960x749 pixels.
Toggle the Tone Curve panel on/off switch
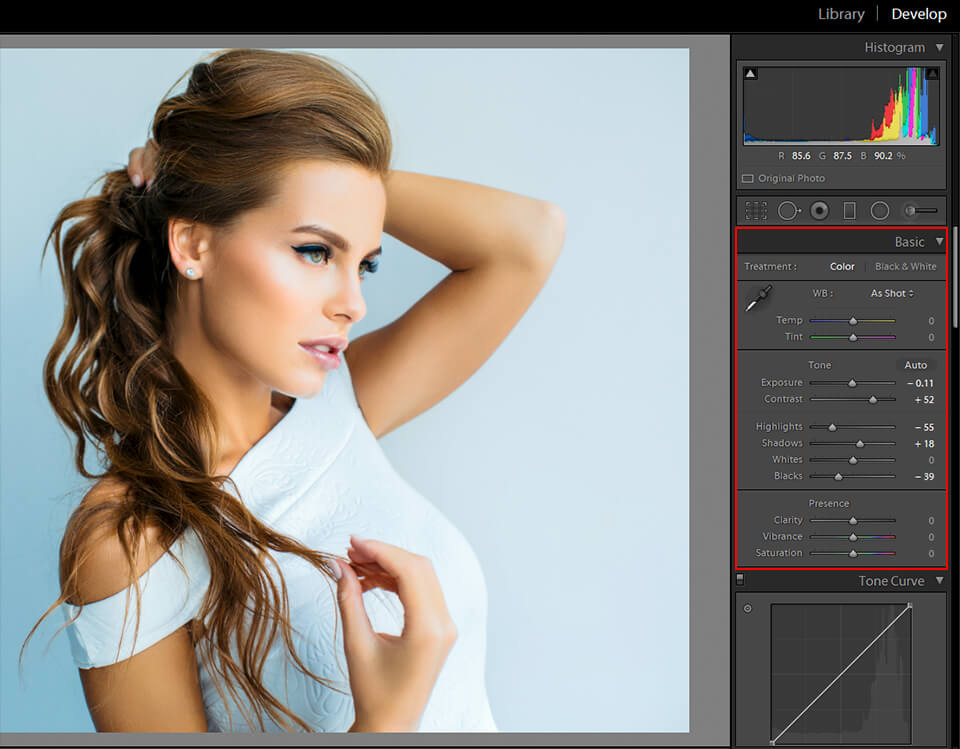740,579
